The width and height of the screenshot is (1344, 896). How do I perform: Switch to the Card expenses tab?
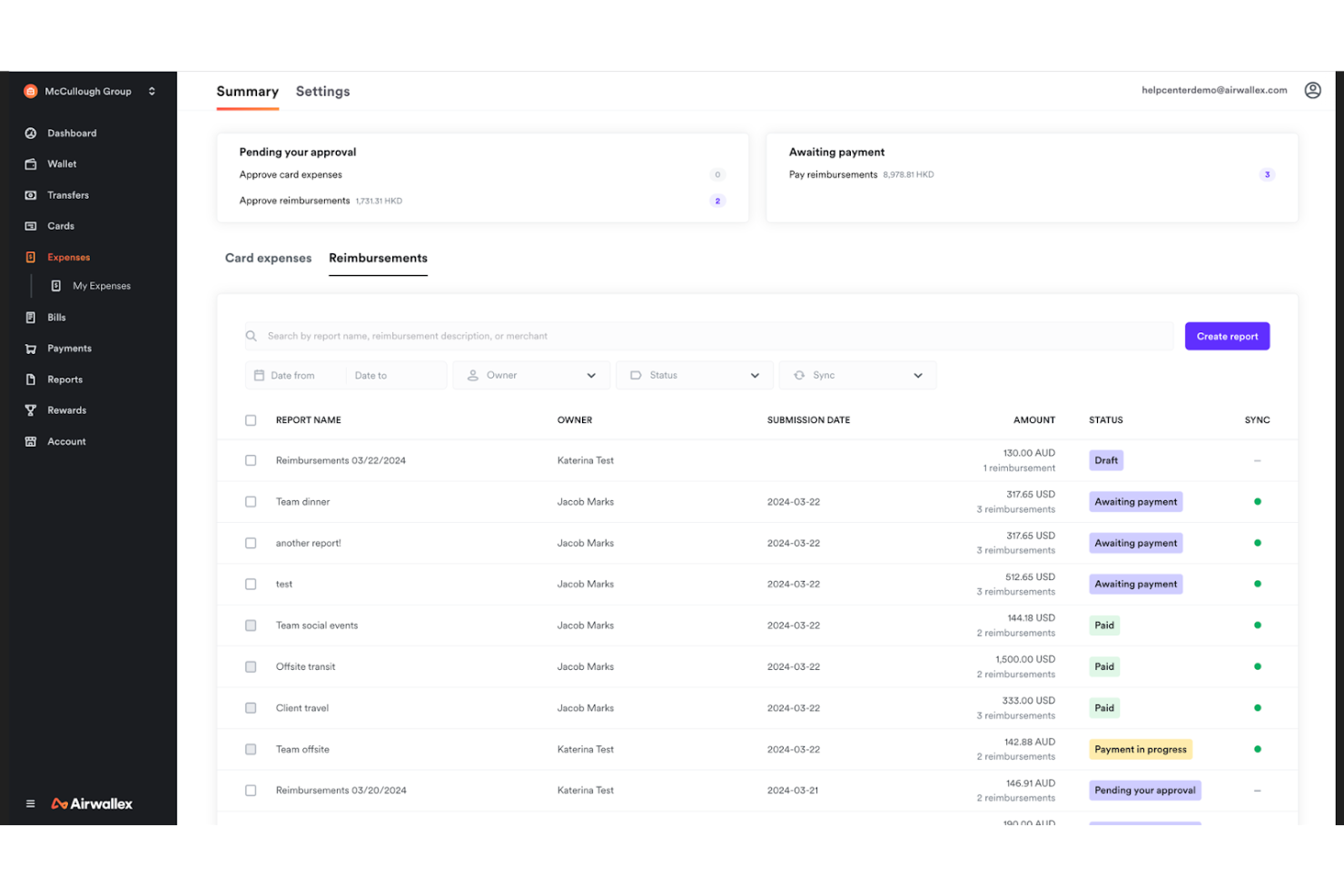click(x=268, y=258)
